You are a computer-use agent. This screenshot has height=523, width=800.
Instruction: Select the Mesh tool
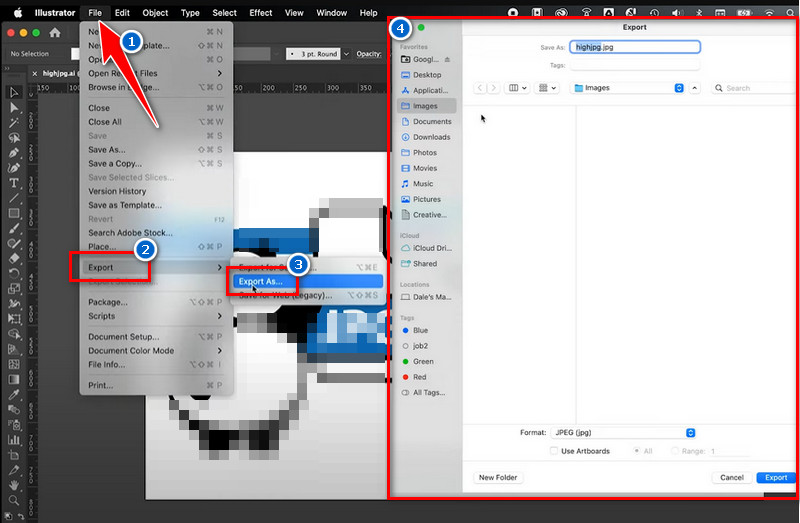click(14, 364)
